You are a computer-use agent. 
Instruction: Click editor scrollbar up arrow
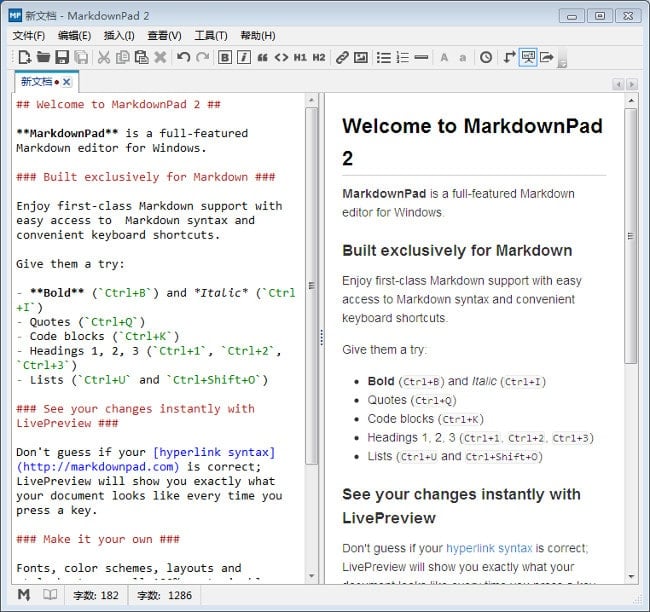pos(311,100)
